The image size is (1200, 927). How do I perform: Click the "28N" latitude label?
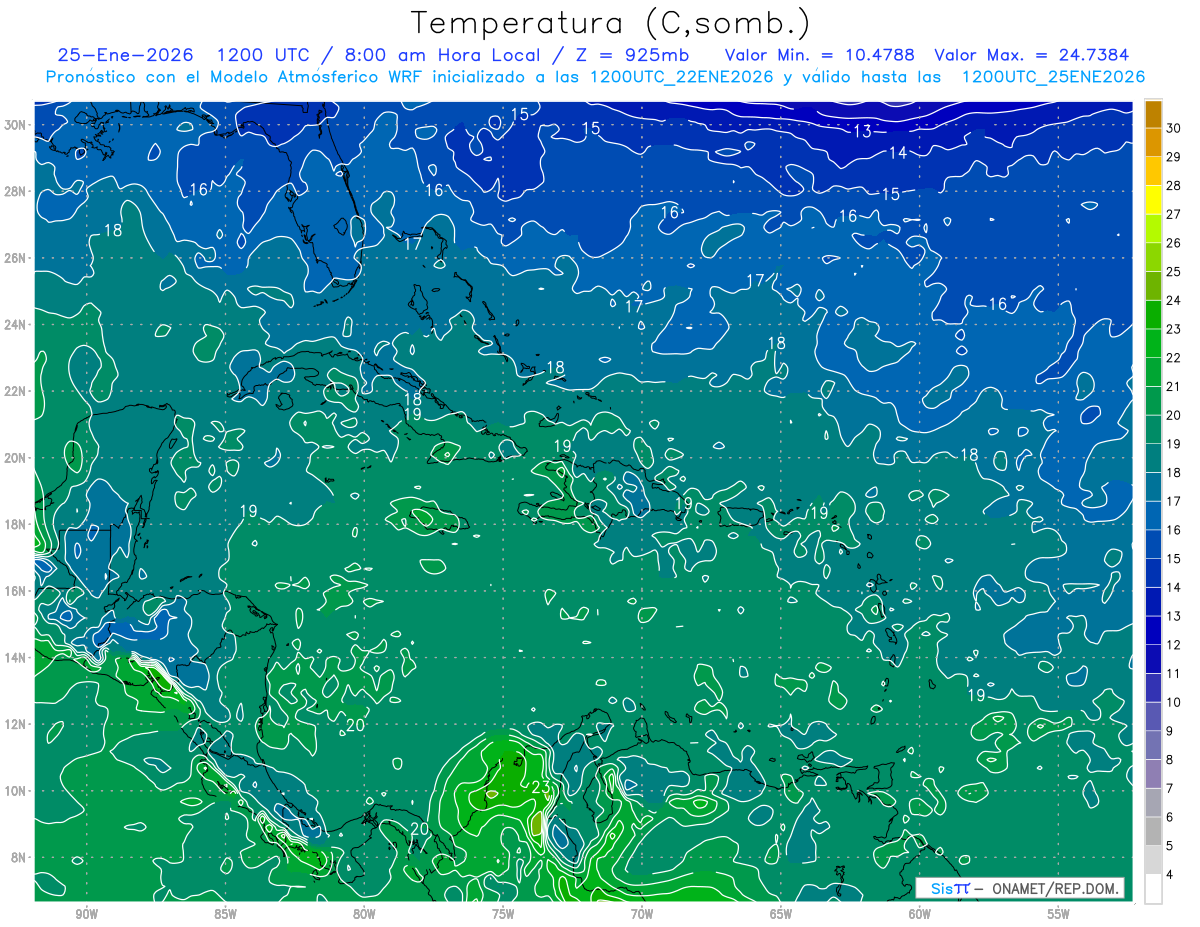pos(17,191)
